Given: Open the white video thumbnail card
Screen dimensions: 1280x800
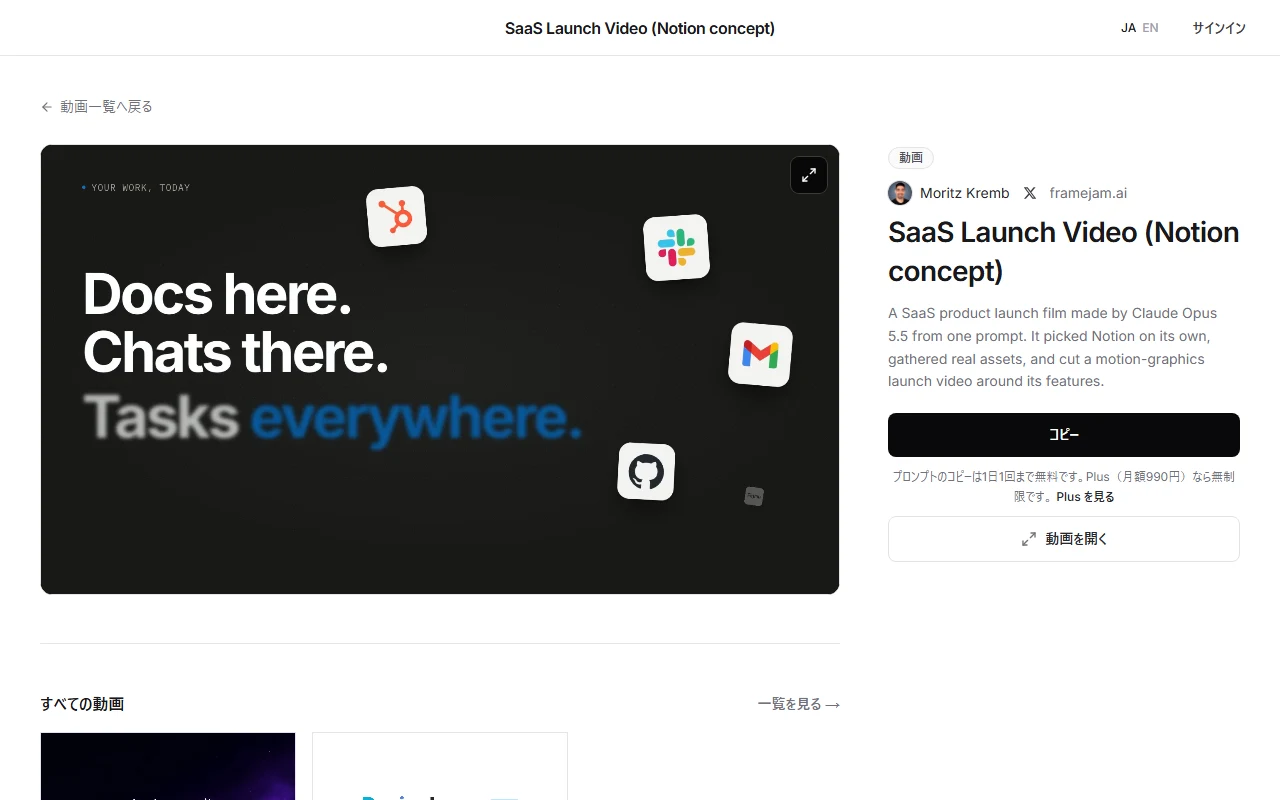Looking at the screenshot, I should click(440, 766).
